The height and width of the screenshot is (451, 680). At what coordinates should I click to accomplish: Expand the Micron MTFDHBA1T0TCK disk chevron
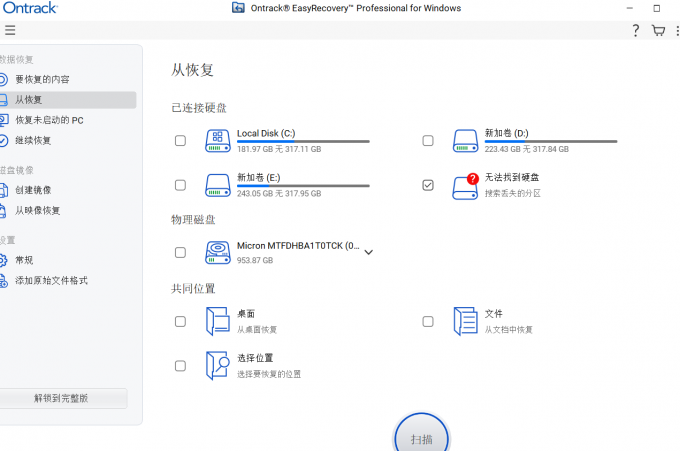[x=368, y=252]
